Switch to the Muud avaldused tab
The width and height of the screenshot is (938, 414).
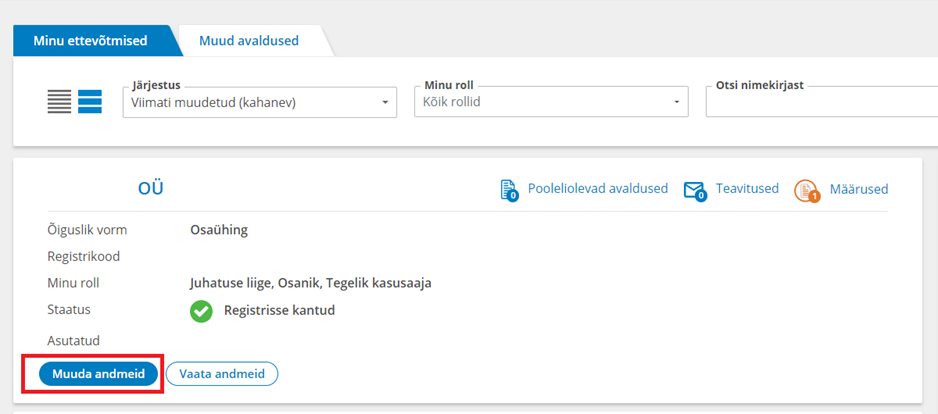(x=249, y=41)
